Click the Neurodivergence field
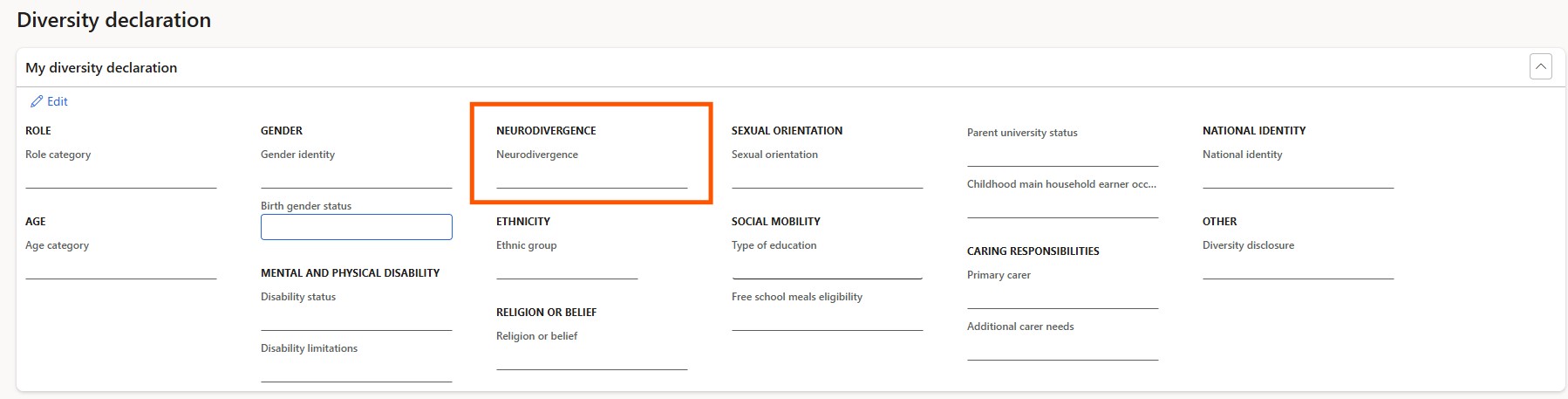 pyautogui.click(x=591, y=176)
